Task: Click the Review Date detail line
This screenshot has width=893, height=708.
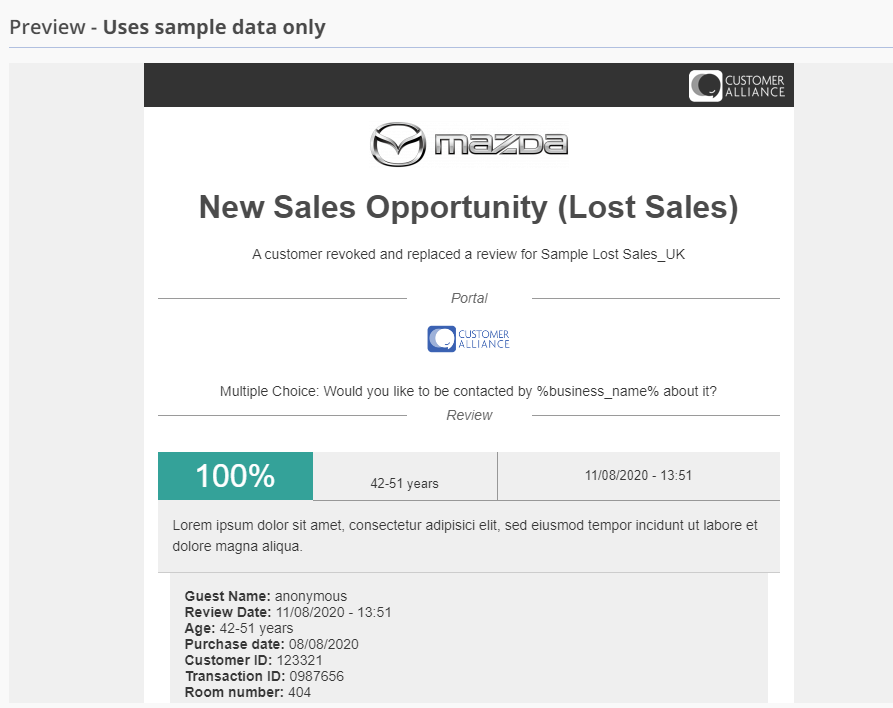Action: coord(288,612)
